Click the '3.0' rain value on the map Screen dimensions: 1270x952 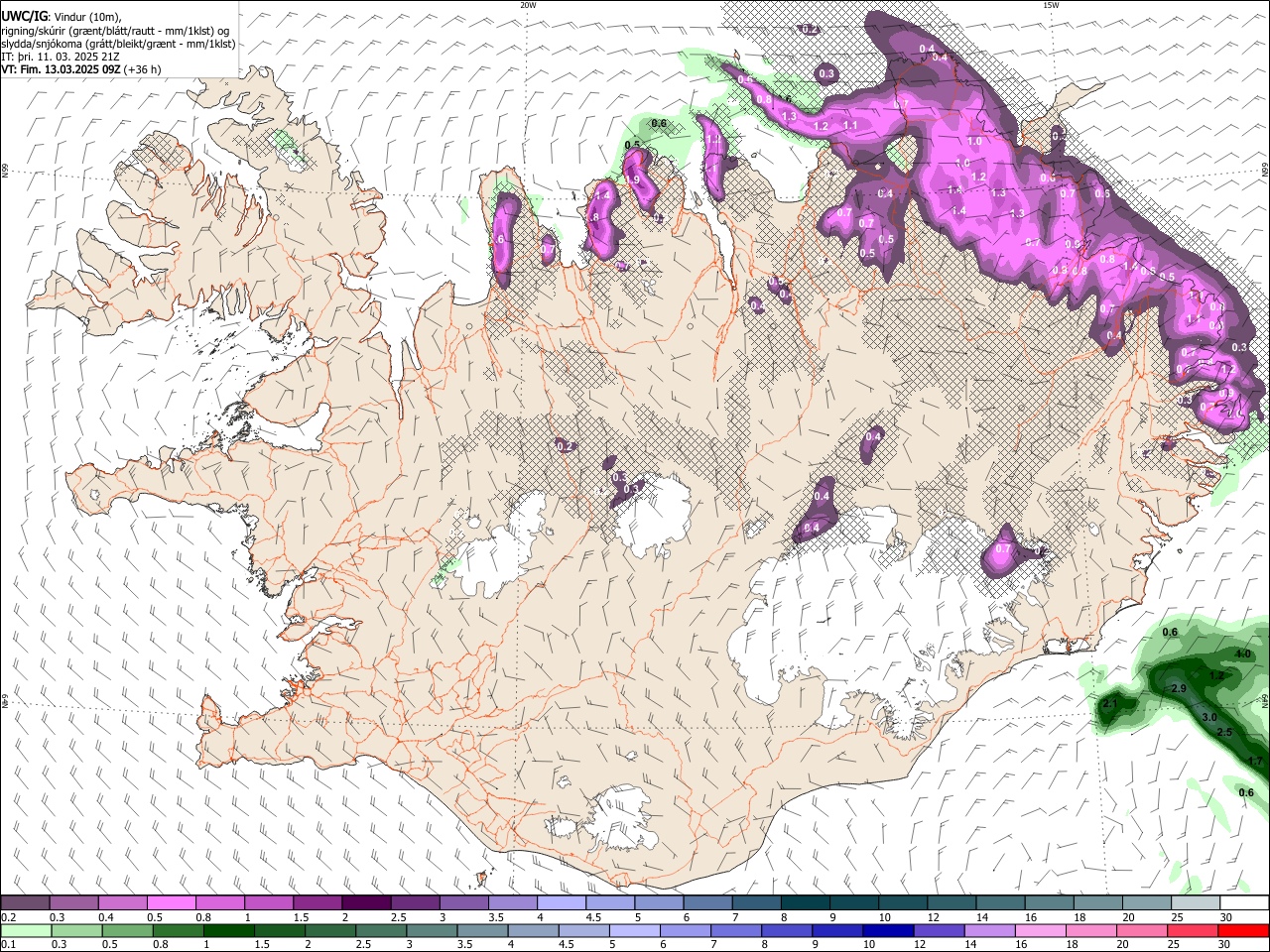[1209, 717]
